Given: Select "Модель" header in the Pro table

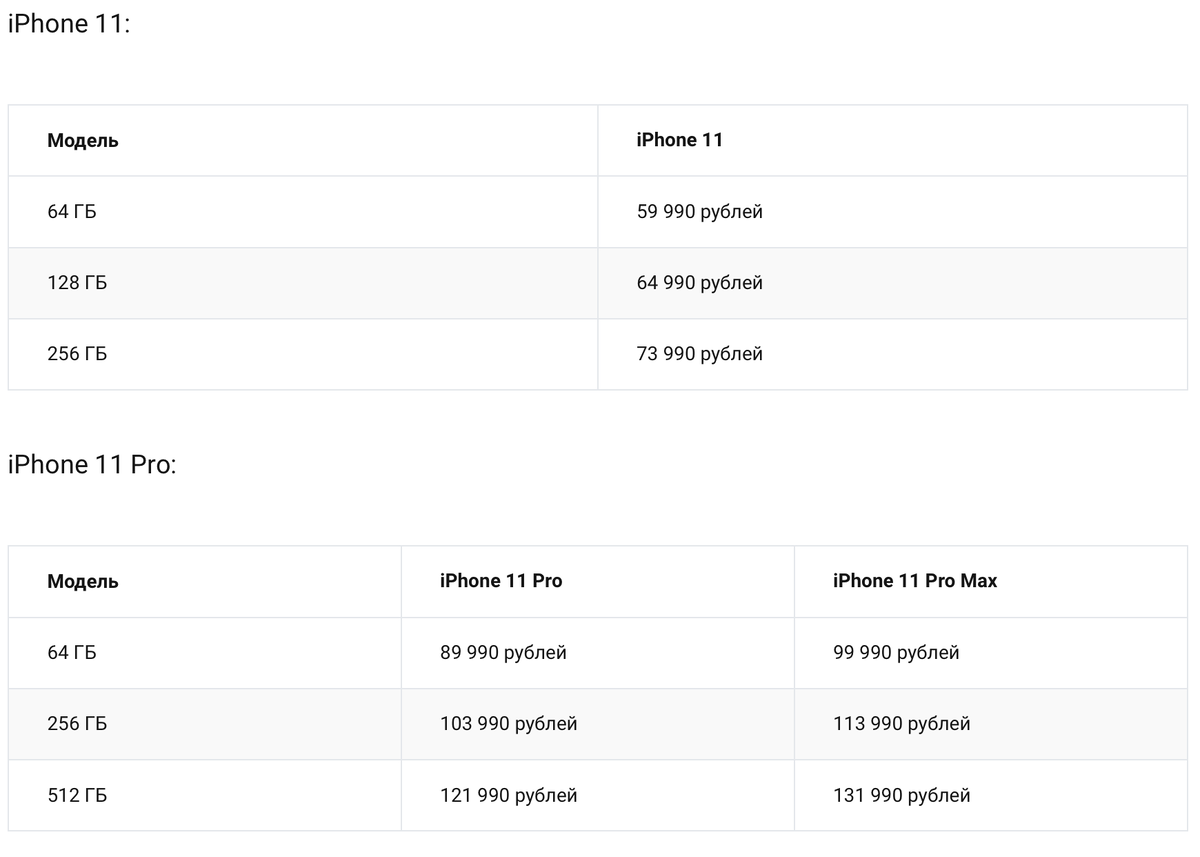Looking at the screenshot, I should (x=83, y=582).
